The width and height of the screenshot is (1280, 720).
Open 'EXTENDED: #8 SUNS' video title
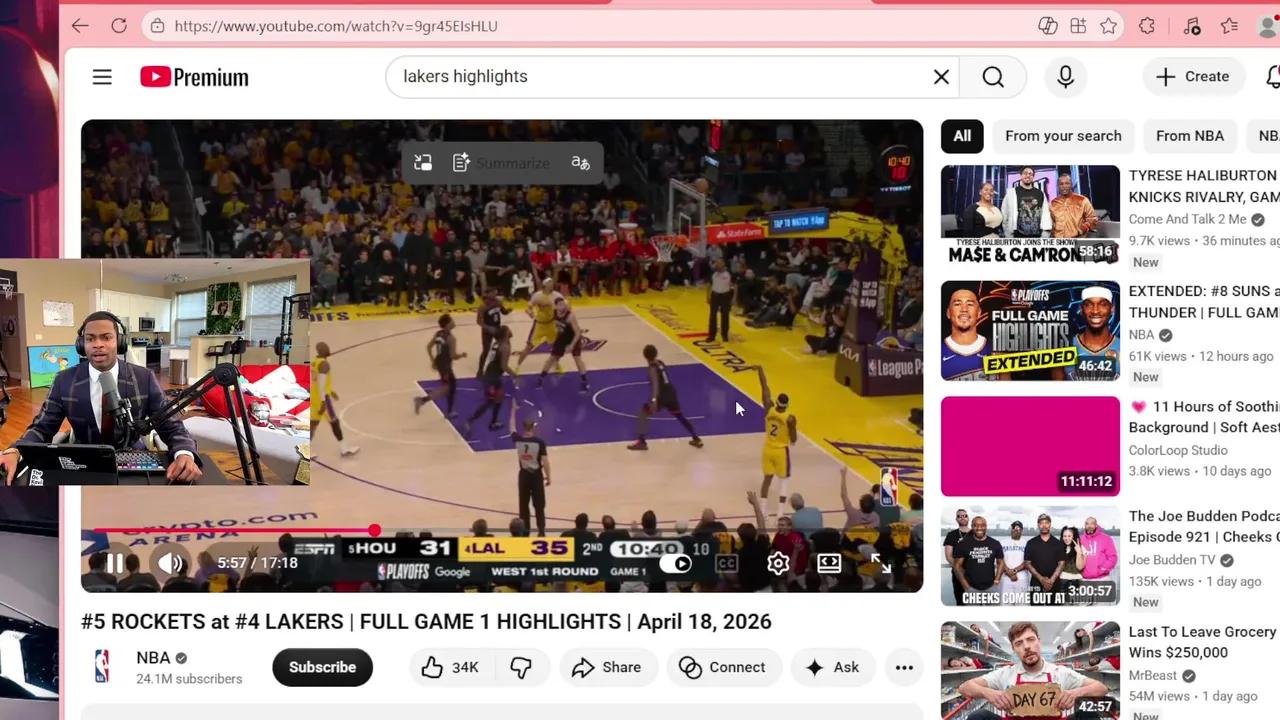click(1204, 302)
